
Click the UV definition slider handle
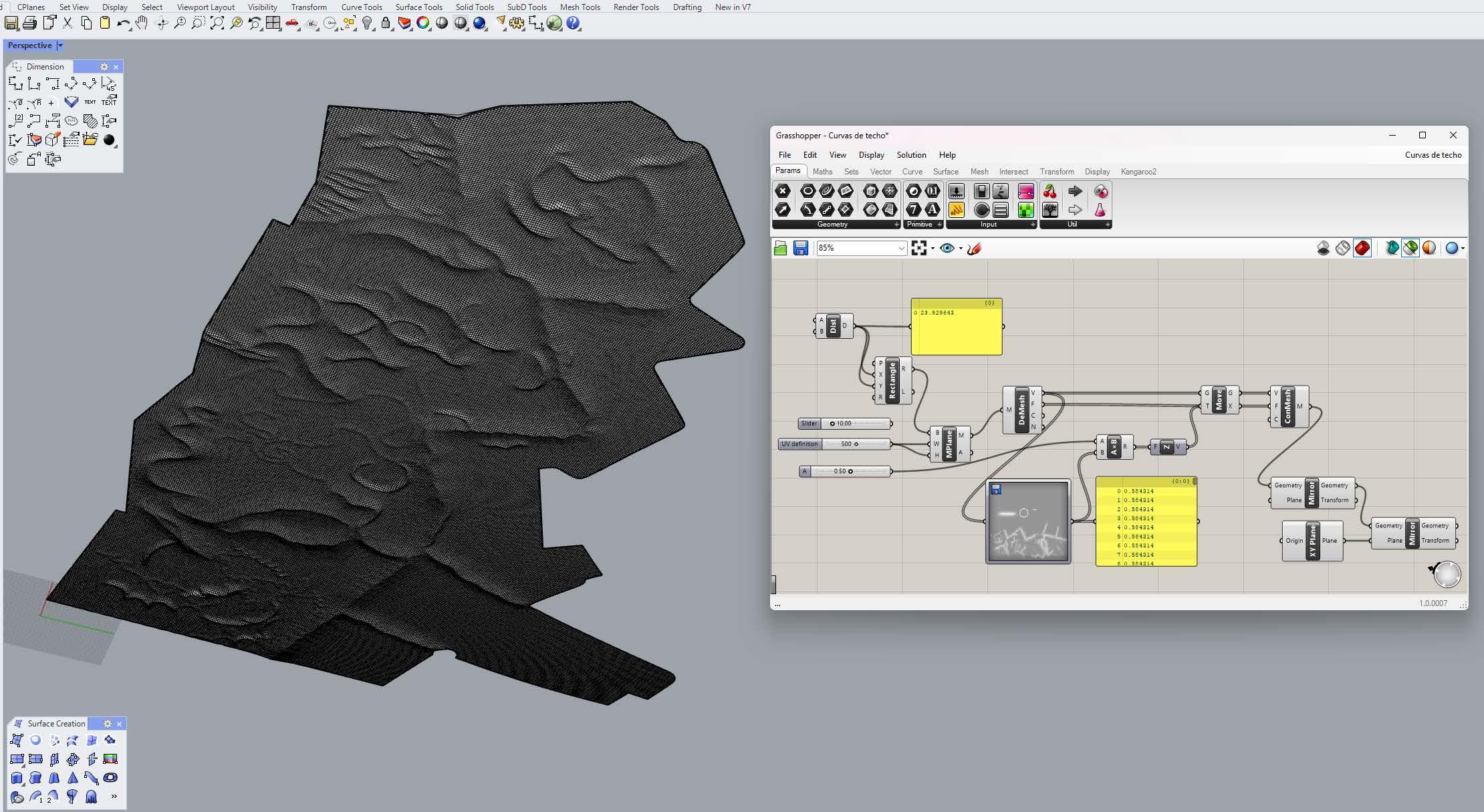click(x=856, y=444)
